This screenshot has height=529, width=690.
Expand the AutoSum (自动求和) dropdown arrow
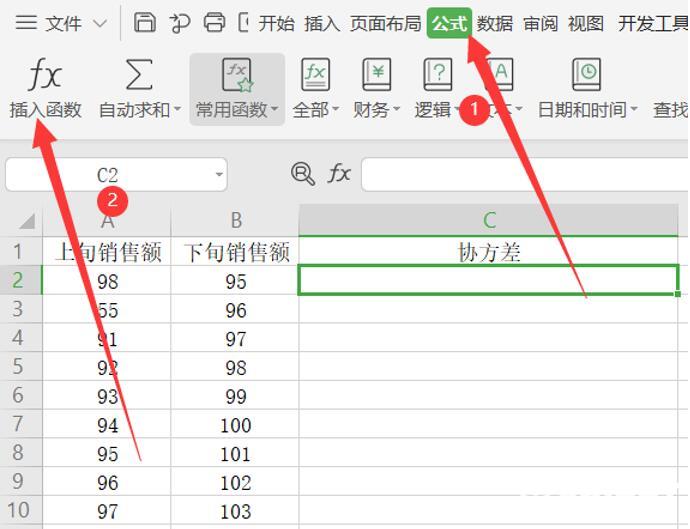(x=177, y=108)
